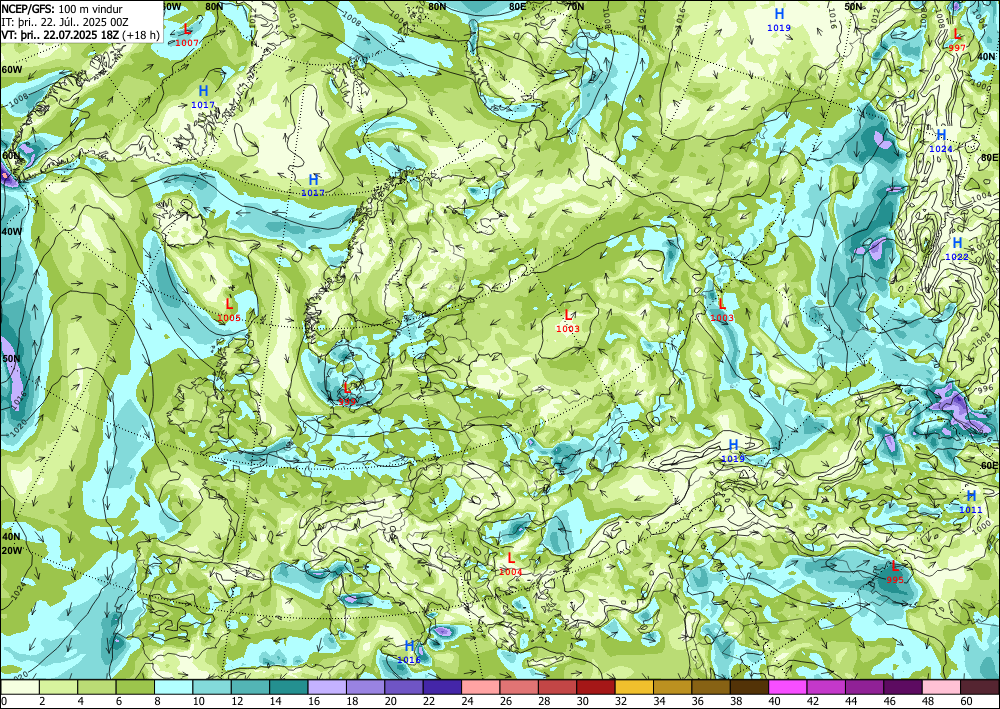1000x709 pixels.
Task: Click the high pressure marker labeled 1022
Action: tap(957, 249)
